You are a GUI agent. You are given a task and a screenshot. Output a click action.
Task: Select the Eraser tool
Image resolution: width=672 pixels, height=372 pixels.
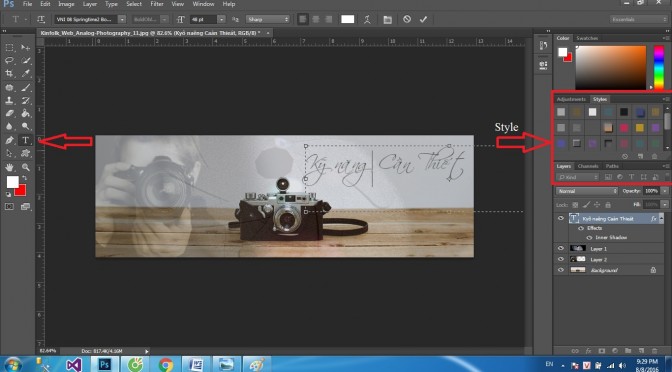point(9,114)
